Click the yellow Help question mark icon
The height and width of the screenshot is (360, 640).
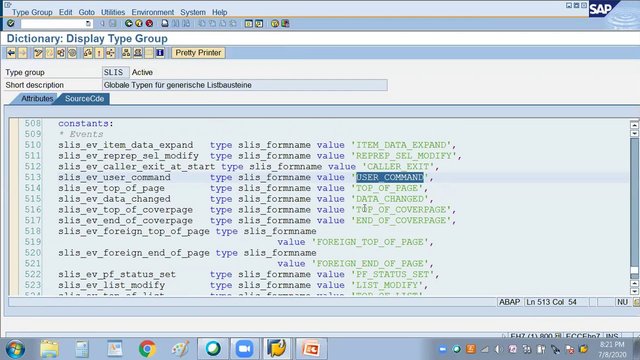[275, 24]
